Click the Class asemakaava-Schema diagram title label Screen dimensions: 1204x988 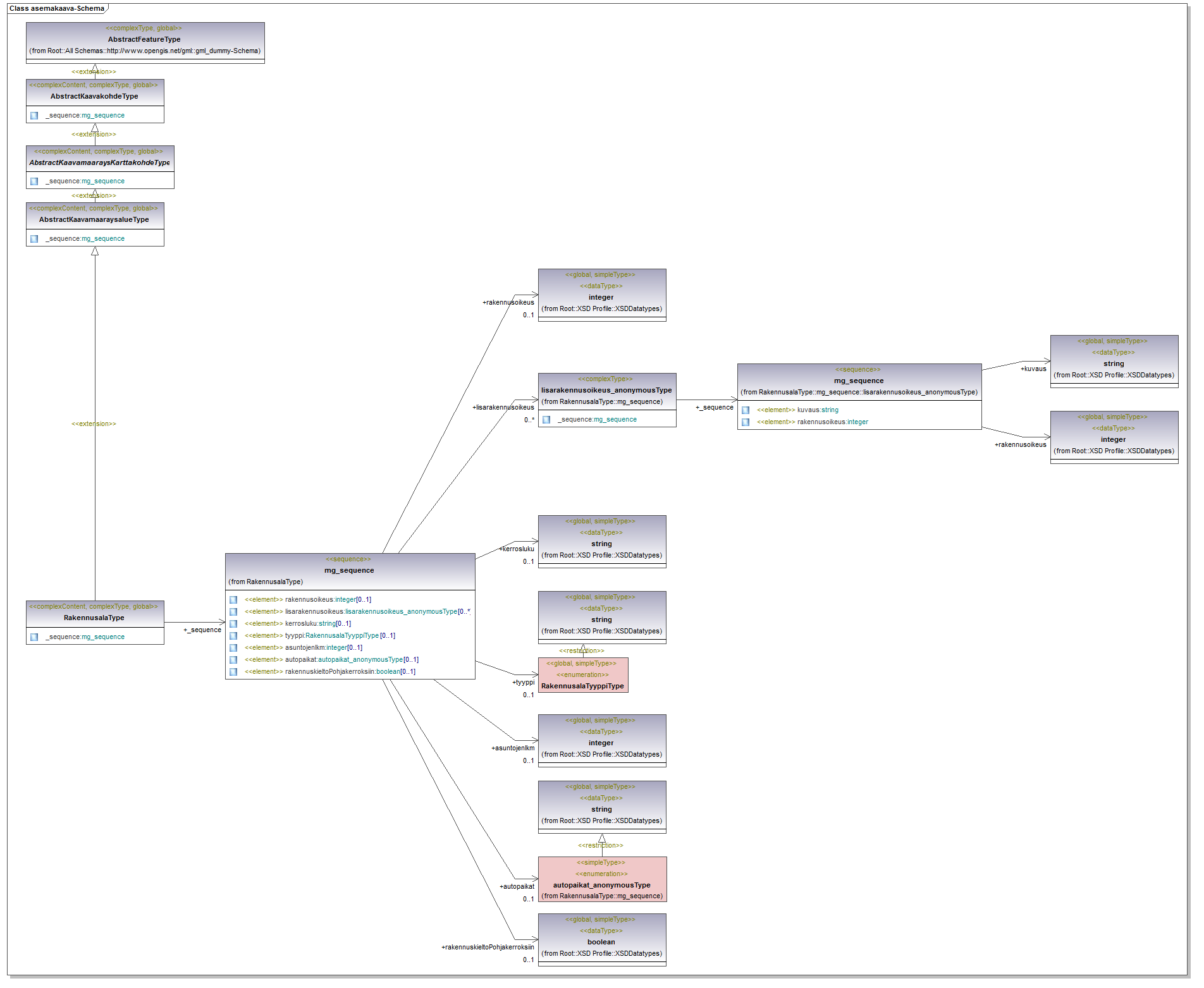click(57, 9)
